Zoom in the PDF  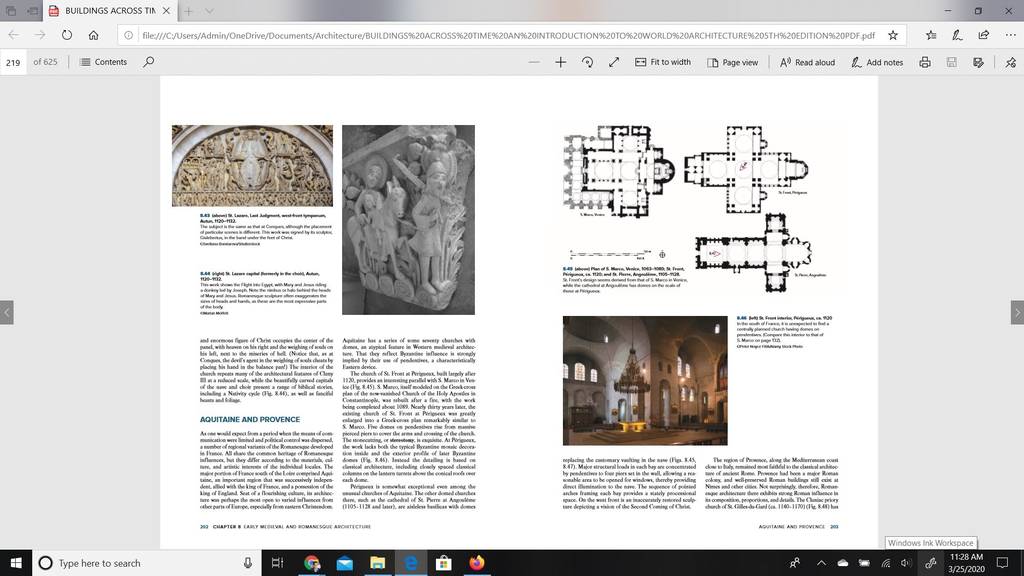pos(560,62)
